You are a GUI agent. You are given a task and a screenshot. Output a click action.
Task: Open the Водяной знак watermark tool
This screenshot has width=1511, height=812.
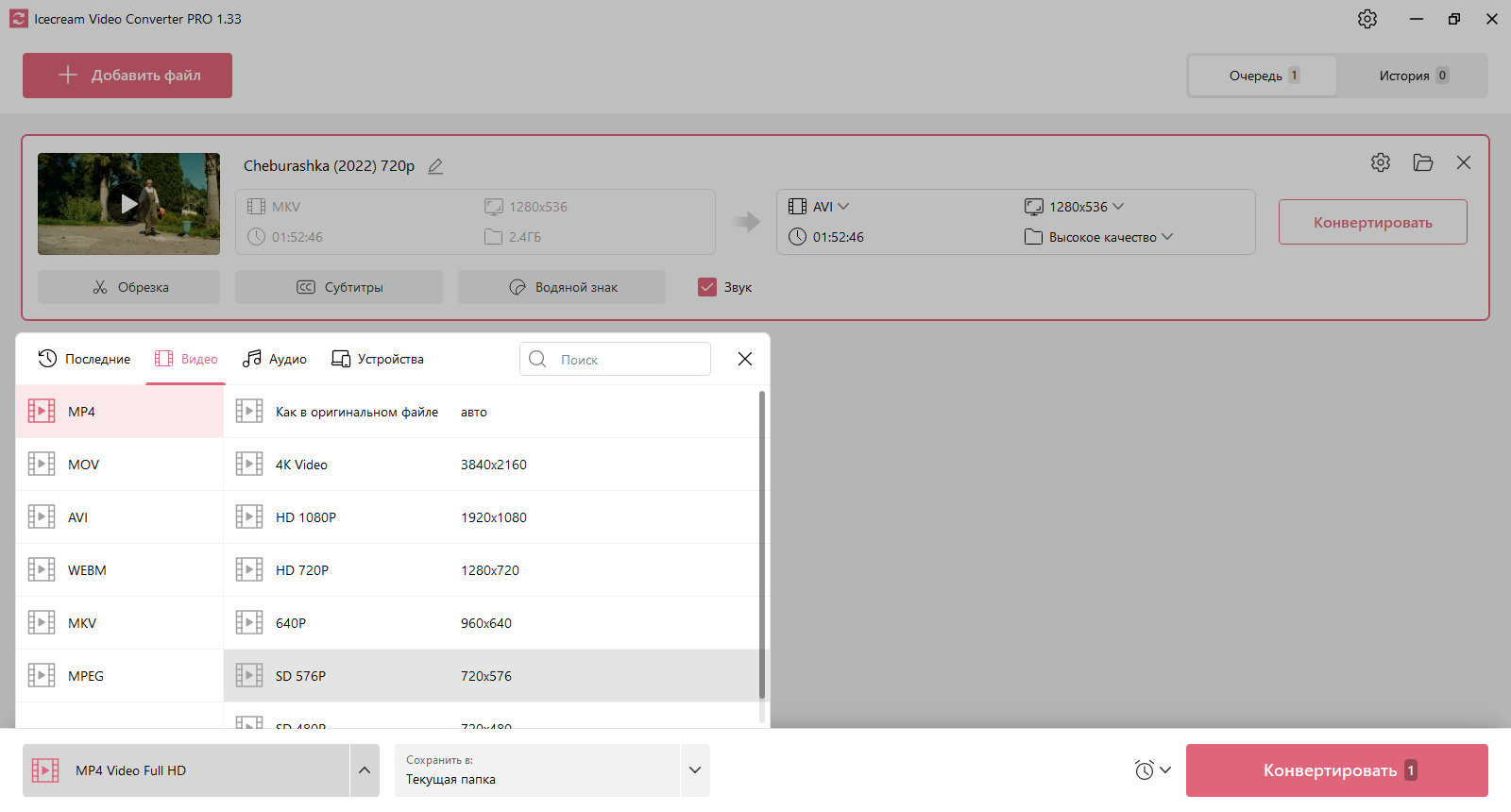coord(562,287)
